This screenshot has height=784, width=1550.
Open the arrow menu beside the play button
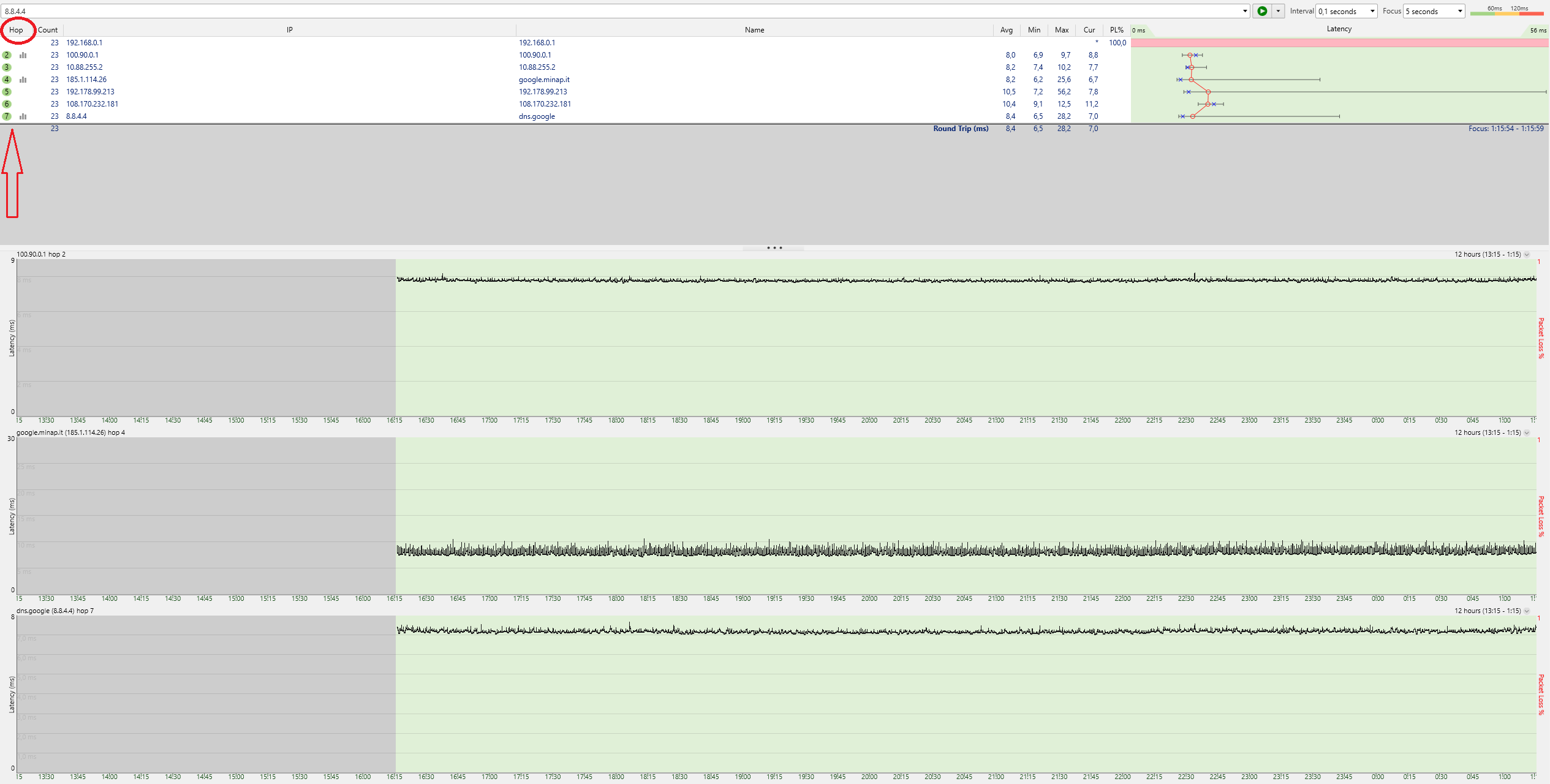point(1278,11)
